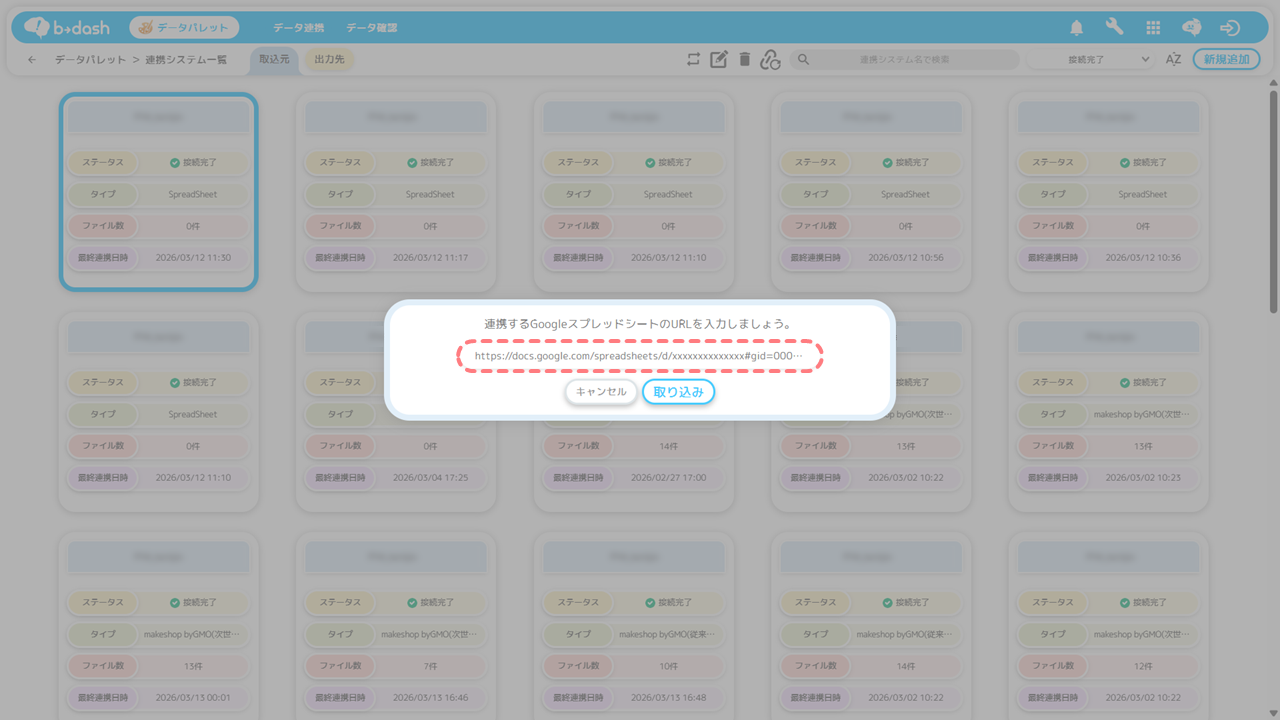Expand the 接続完了 status filter dropdown
This screenshot has height=720, width=1280.
(1091, 60)
